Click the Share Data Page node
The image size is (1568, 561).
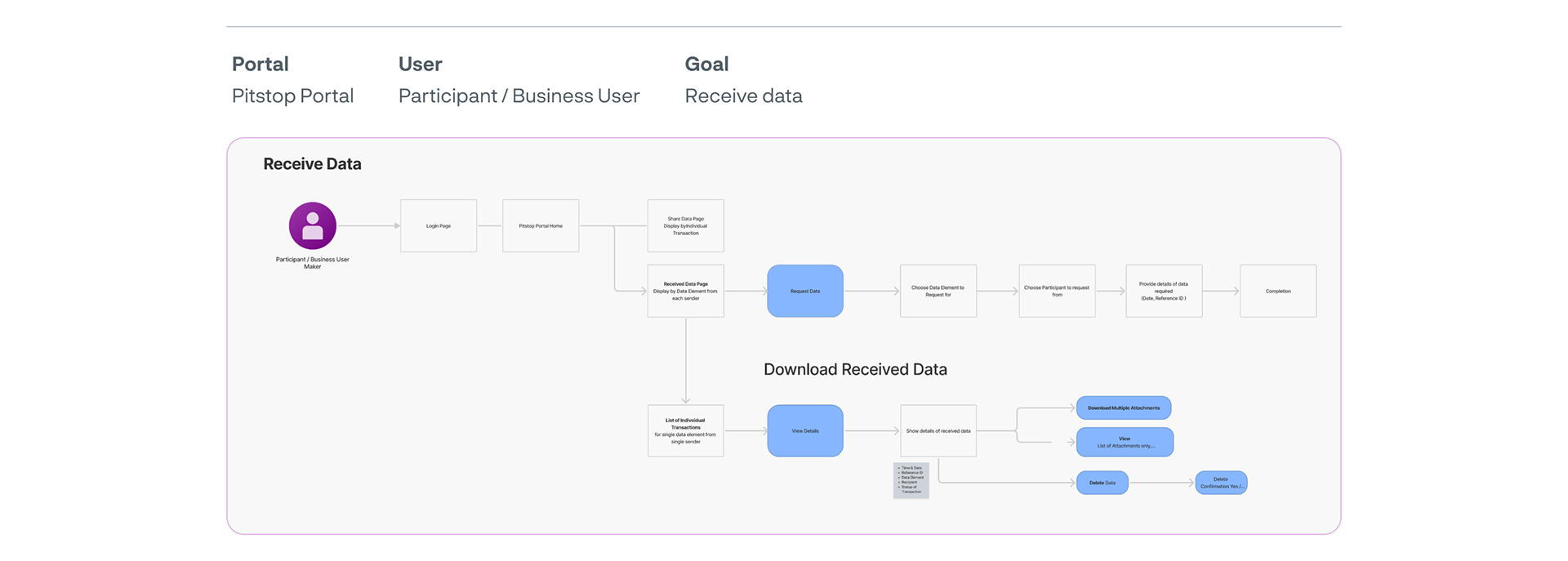(x=685, y=226)
